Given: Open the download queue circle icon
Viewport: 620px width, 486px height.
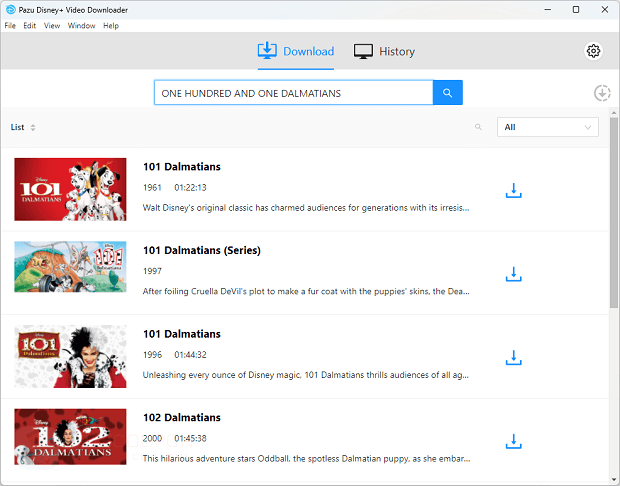Looking at the screenshot, I should coord(602,93).
